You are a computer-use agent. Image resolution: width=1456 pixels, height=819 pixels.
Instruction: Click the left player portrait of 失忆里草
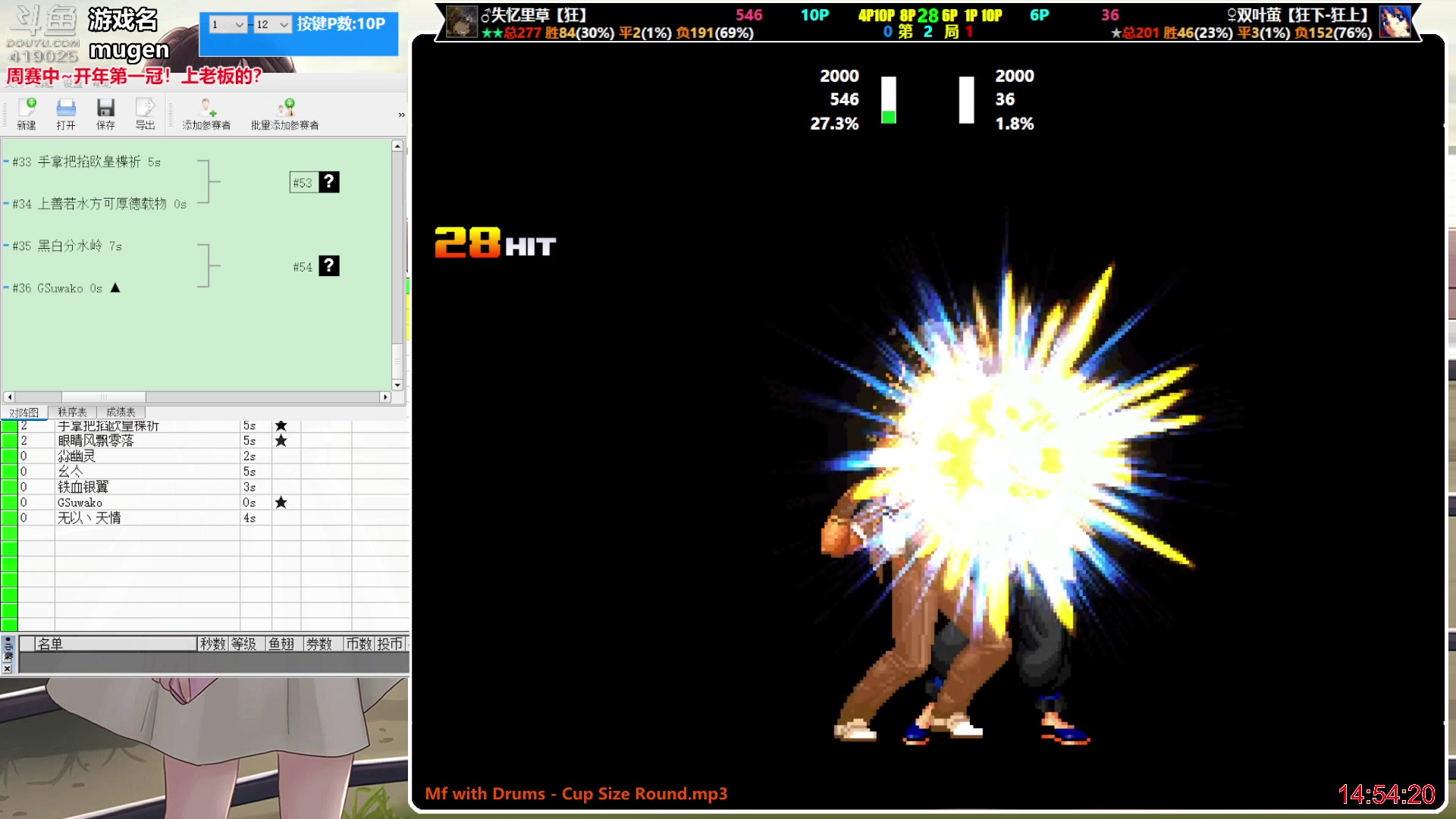pos(461,21)
